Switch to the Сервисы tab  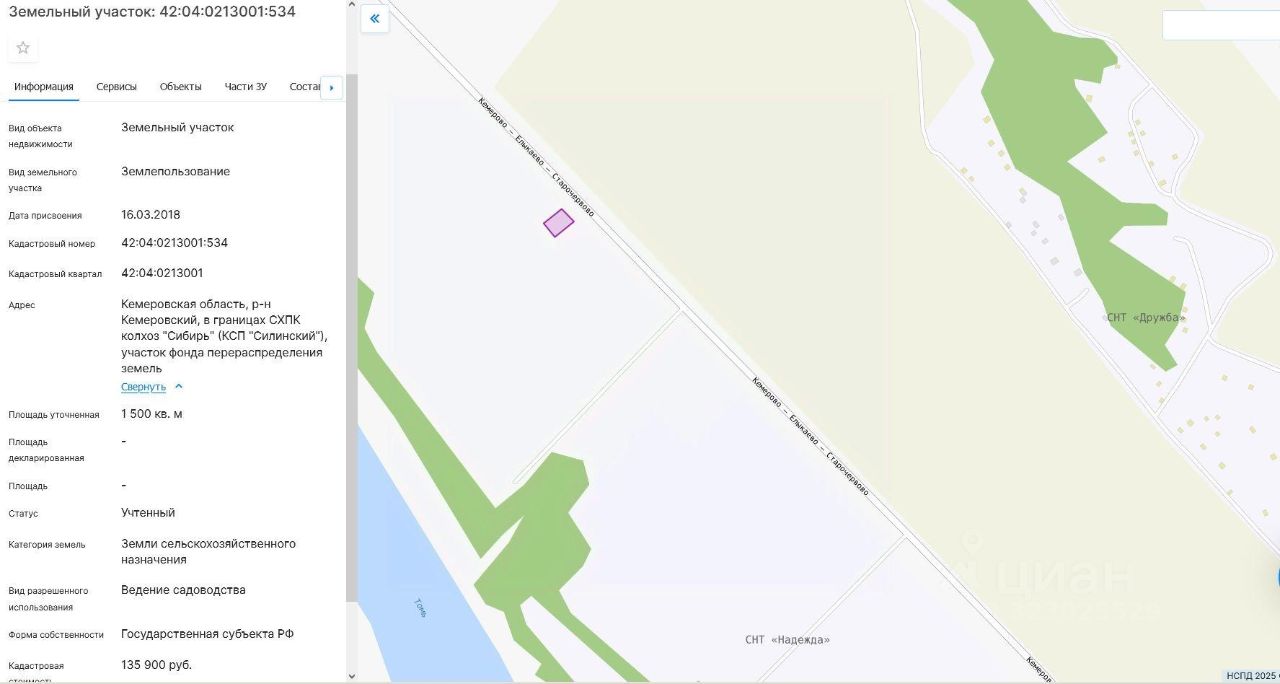[x=117, y=87]
